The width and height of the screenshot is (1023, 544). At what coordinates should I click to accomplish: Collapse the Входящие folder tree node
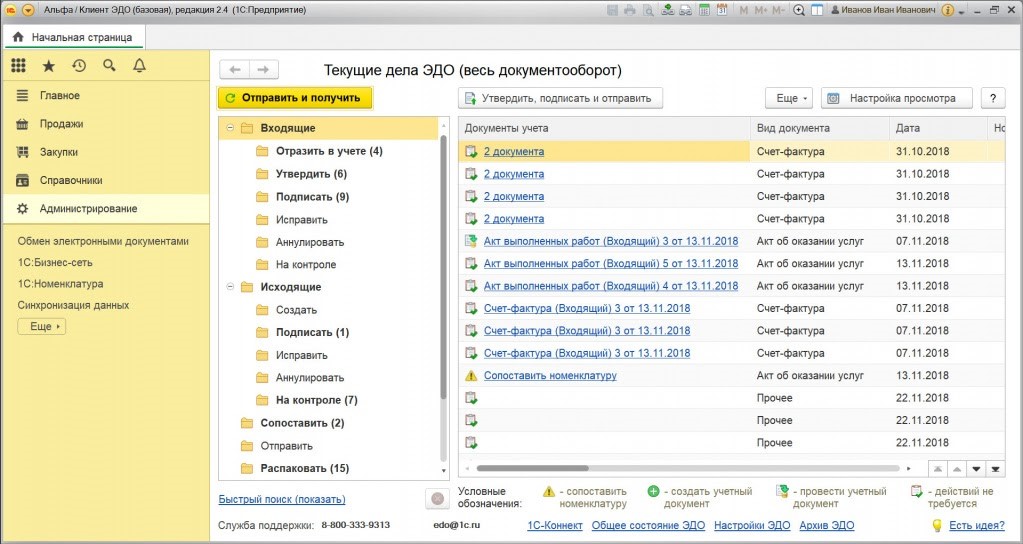[229, 128]
